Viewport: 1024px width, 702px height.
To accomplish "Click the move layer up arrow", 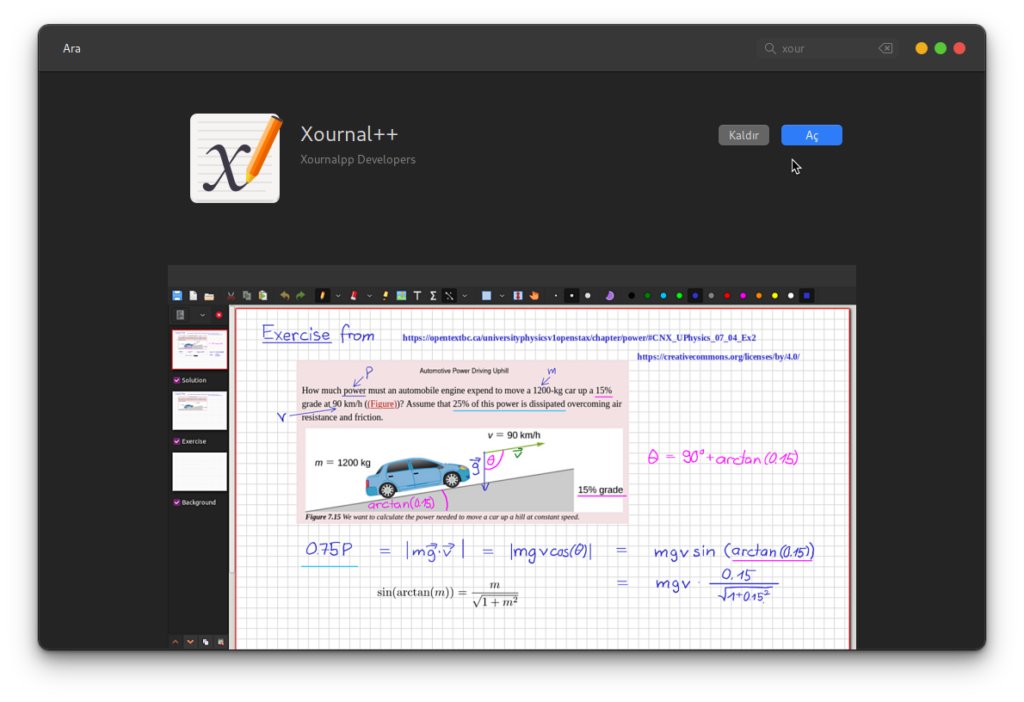I will point(175,642).
